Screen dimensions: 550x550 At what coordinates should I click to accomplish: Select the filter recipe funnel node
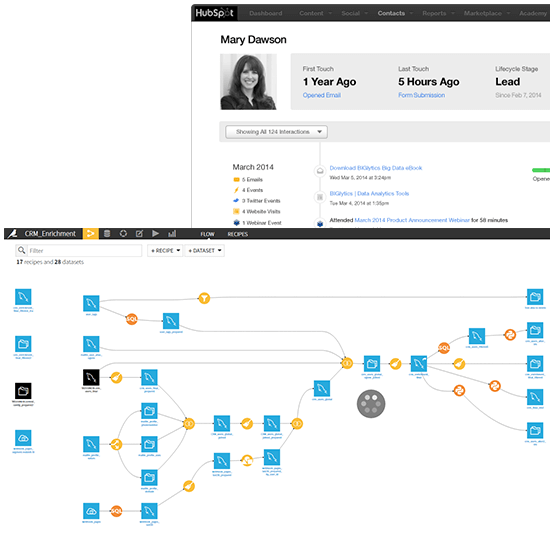click(204, 298)
